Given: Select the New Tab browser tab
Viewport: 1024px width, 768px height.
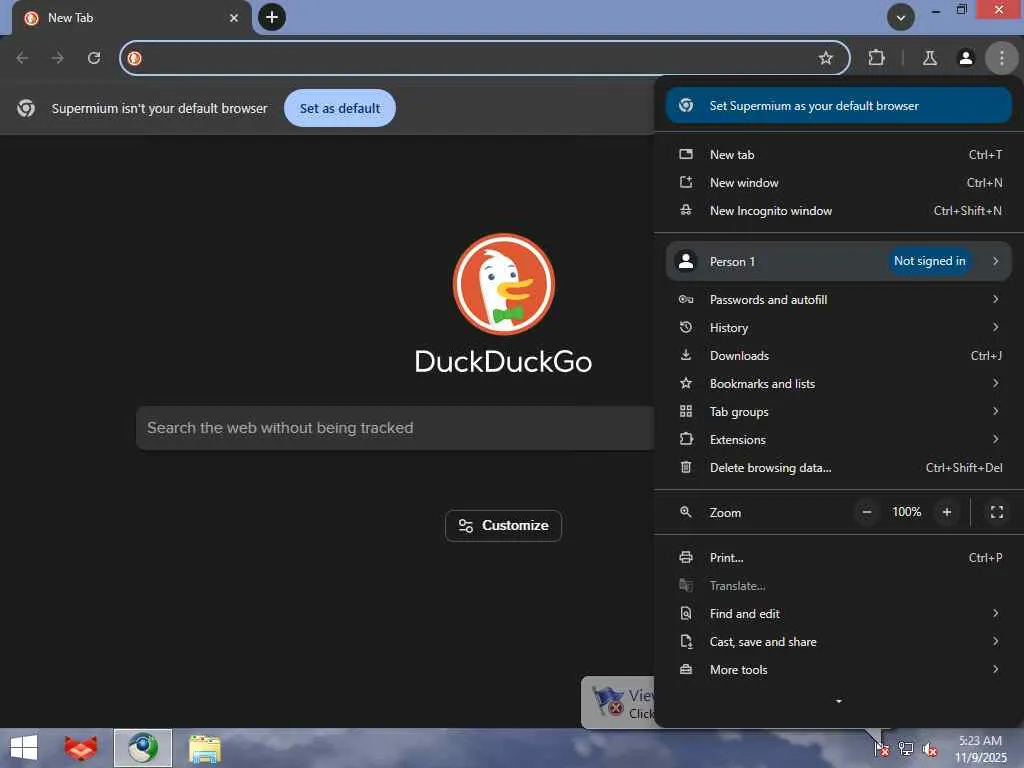Looking at the screenshot, I should tap(131, 18).
